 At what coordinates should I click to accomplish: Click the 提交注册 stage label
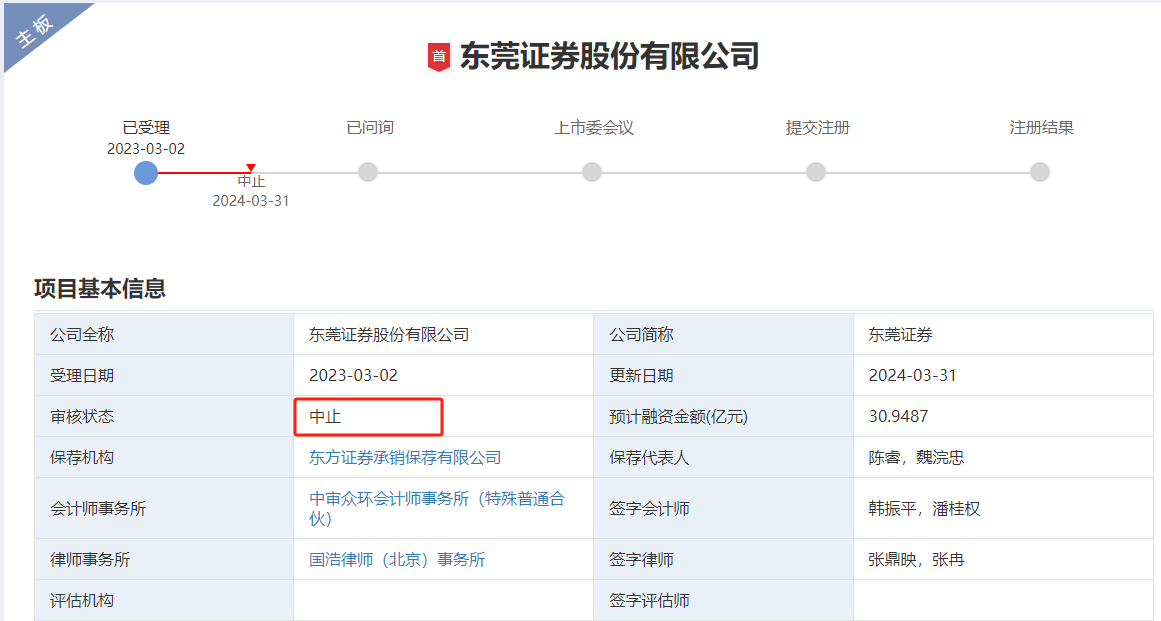[817, 127]
